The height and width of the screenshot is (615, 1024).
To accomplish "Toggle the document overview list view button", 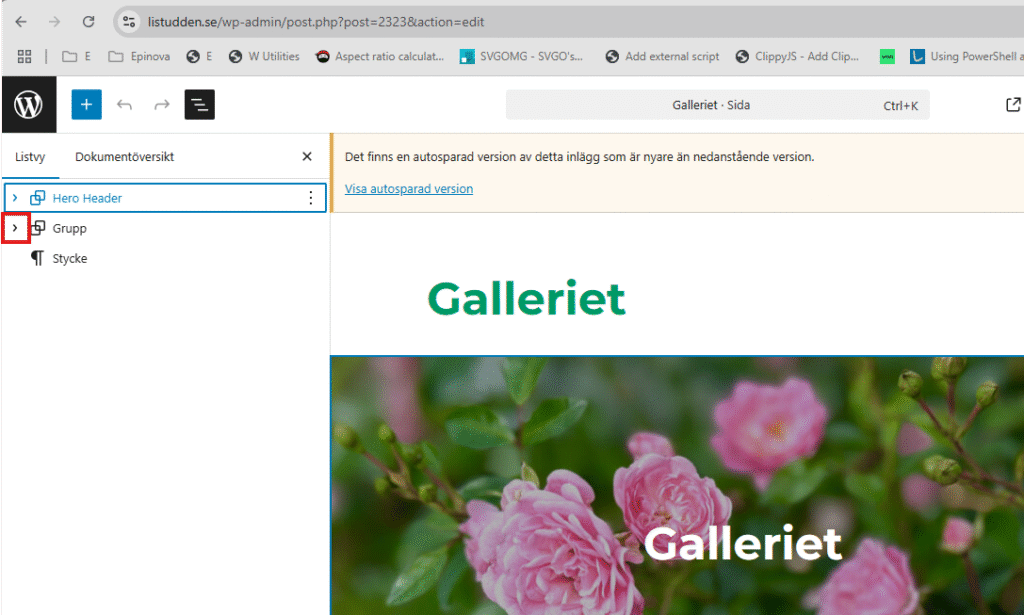I will [199, 104].
